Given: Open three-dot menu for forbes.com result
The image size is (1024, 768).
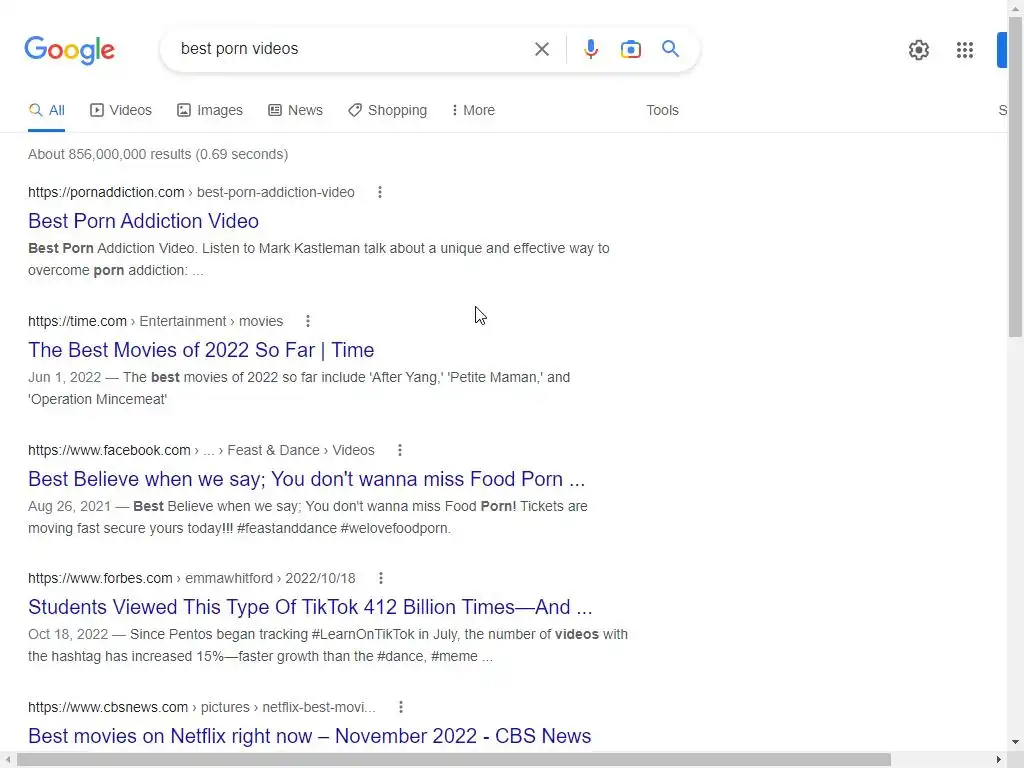Looking at the screenshot, I should (x=381, y=578).
